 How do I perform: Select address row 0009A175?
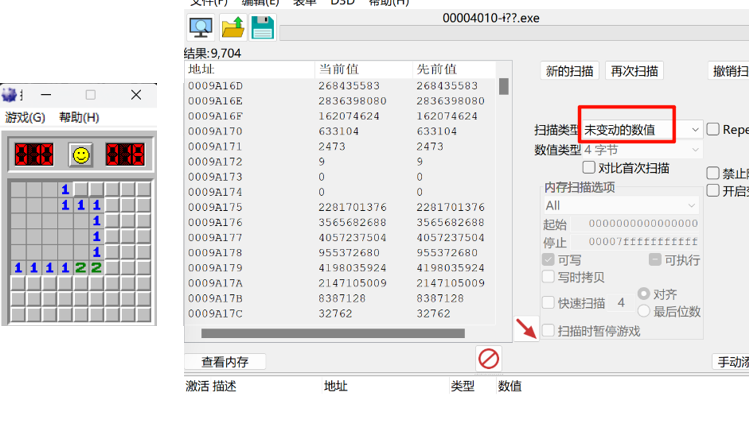pos(340,207)
